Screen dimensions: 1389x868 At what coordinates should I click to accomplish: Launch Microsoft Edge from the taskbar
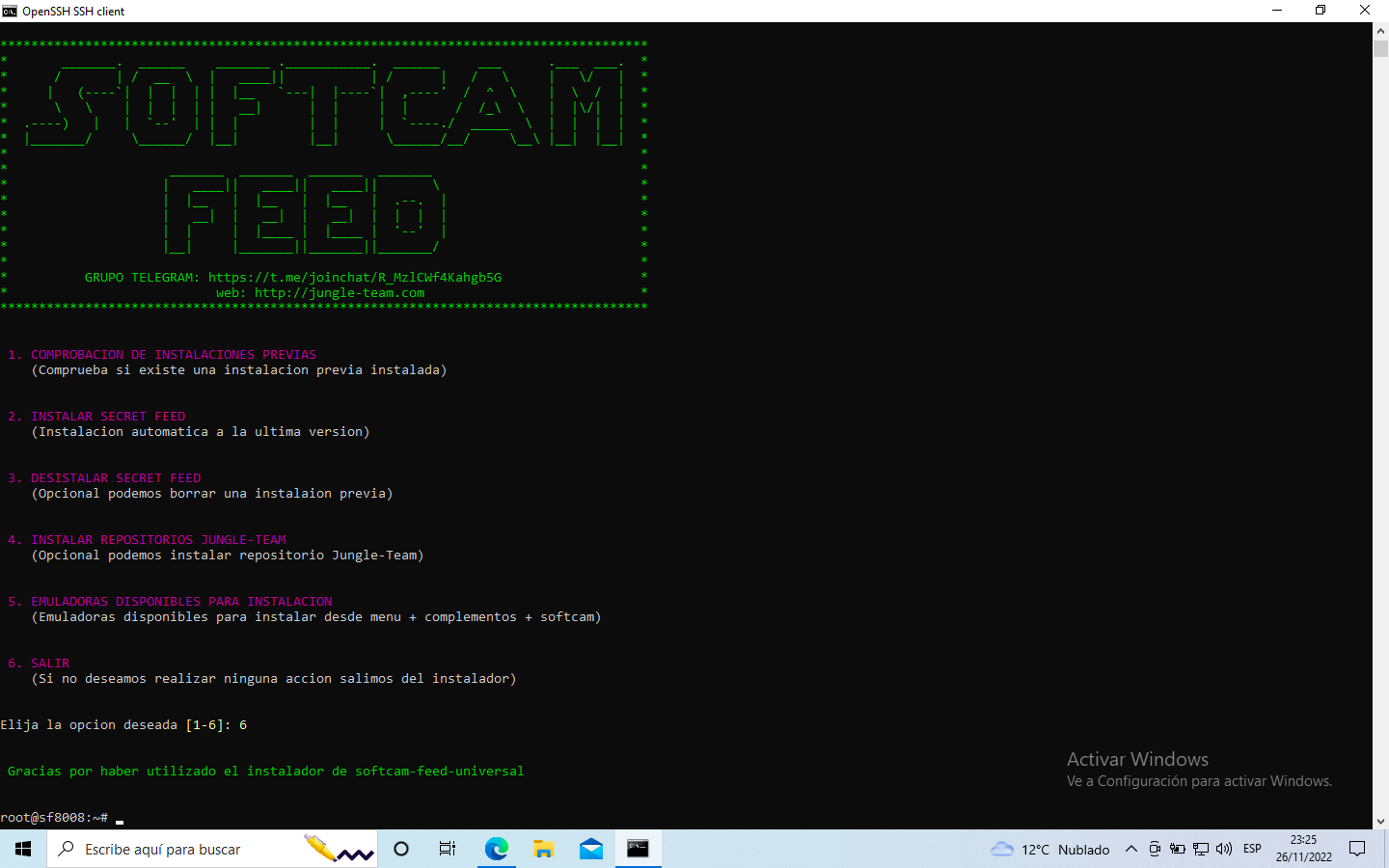496,849
